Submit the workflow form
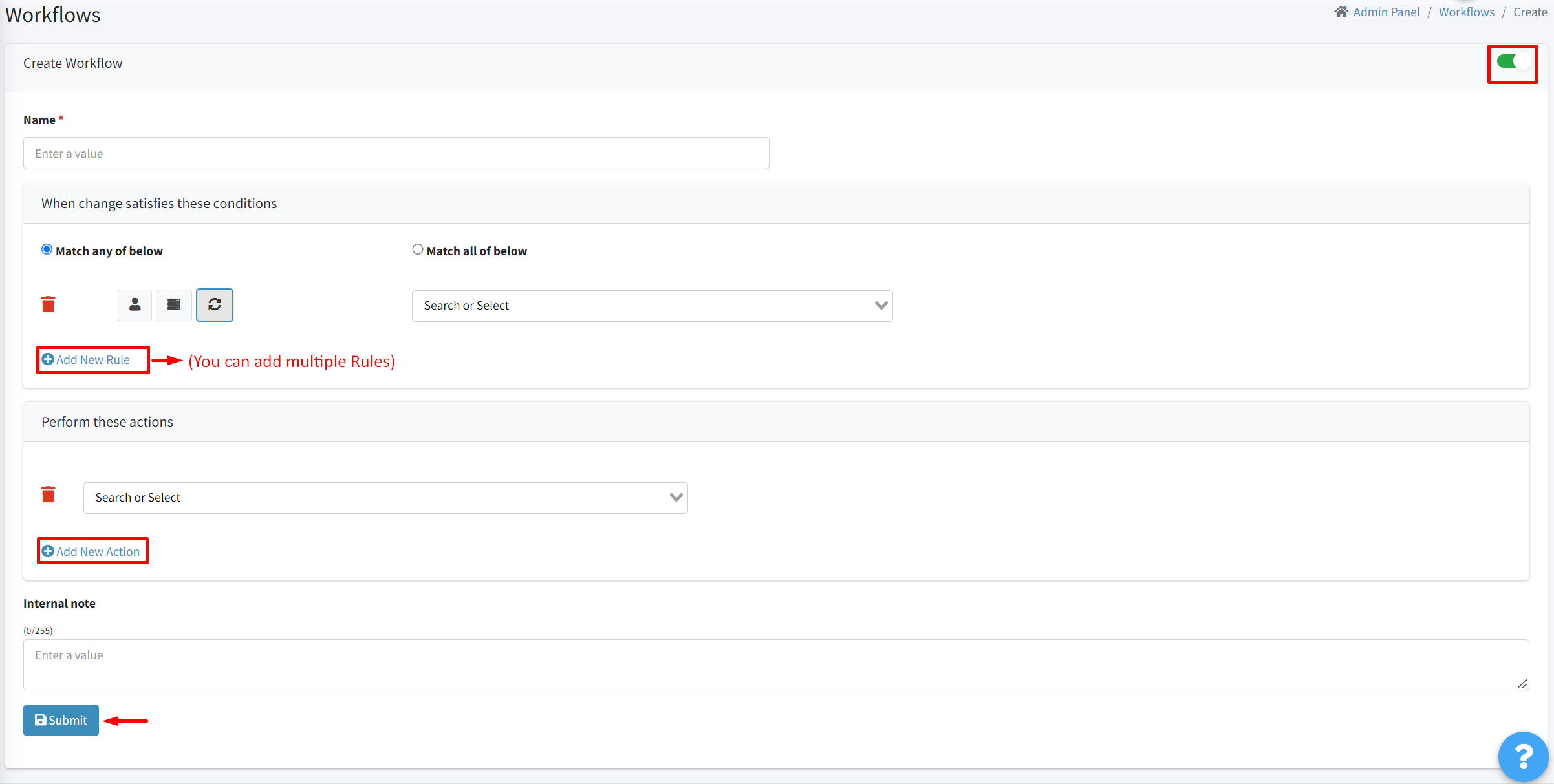1554x784 pixels. pyautogui.click(x=60, y=719)
